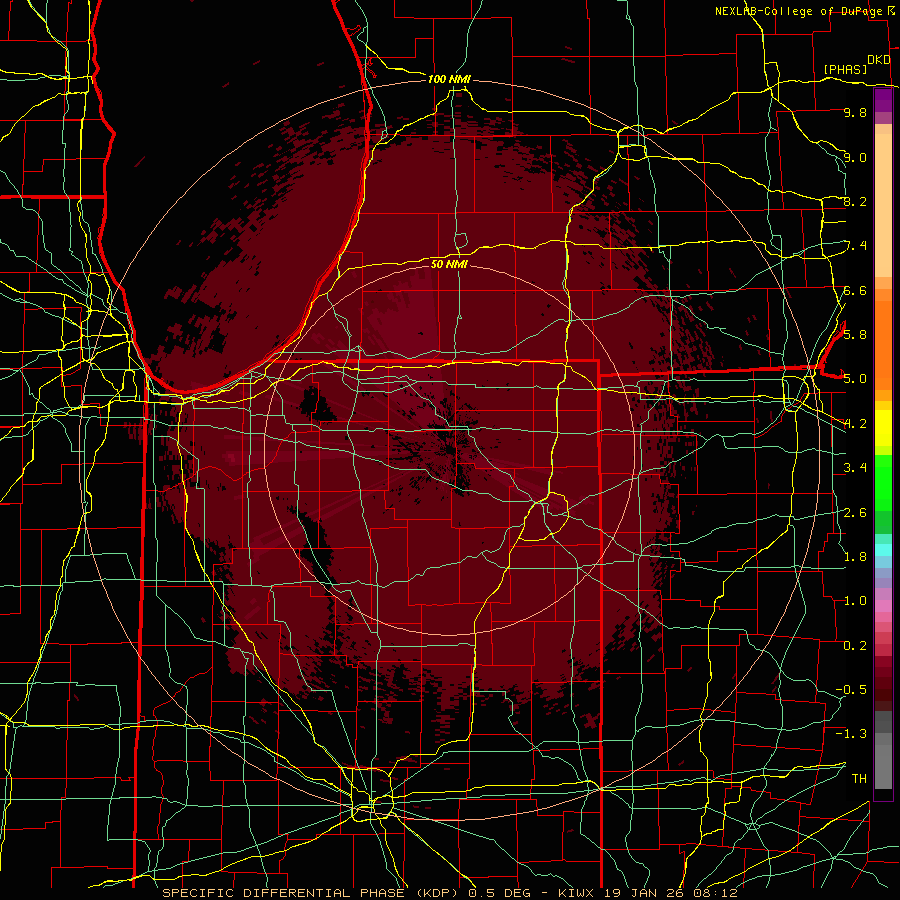This screenshot has width=900, height=900.
Task: Click the 6.6 value on the color scale
Action: pos(855,290)
